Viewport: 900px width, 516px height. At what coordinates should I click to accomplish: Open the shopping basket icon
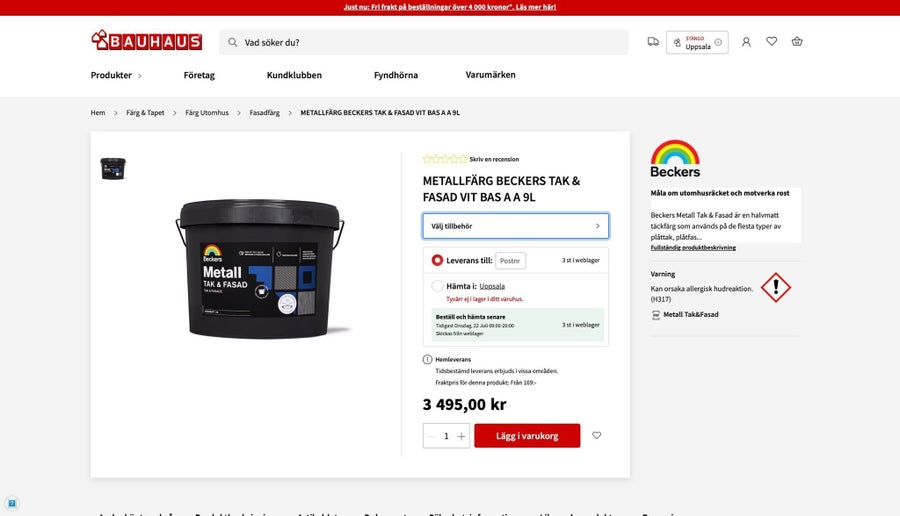797,41
